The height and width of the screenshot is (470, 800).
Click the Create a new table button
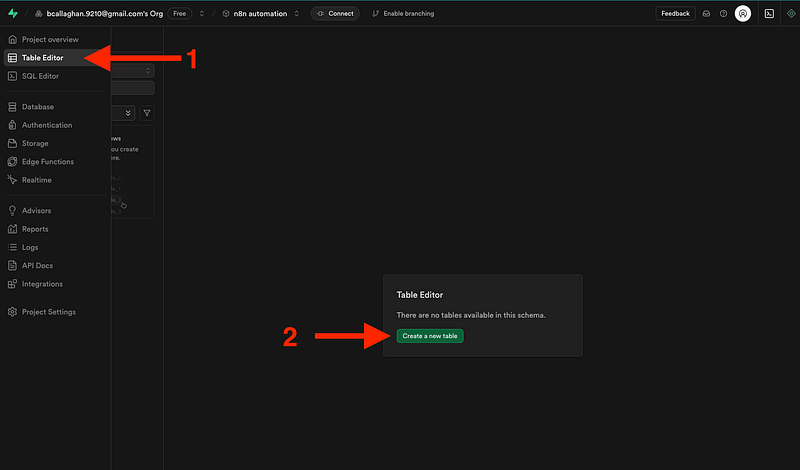pyautogui.click(x=430, y=336)
